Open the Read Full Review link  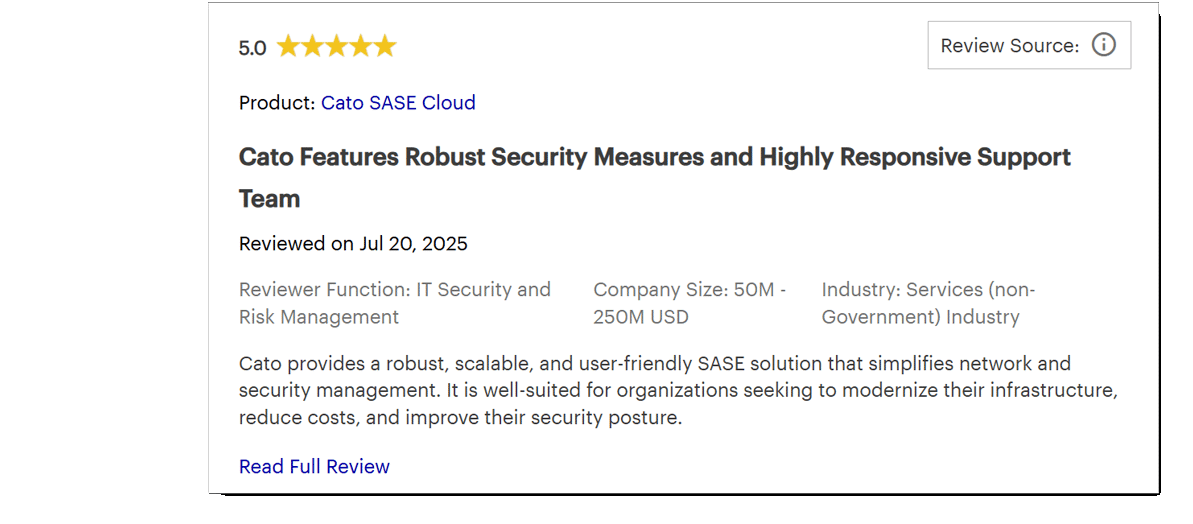point(314,466)
